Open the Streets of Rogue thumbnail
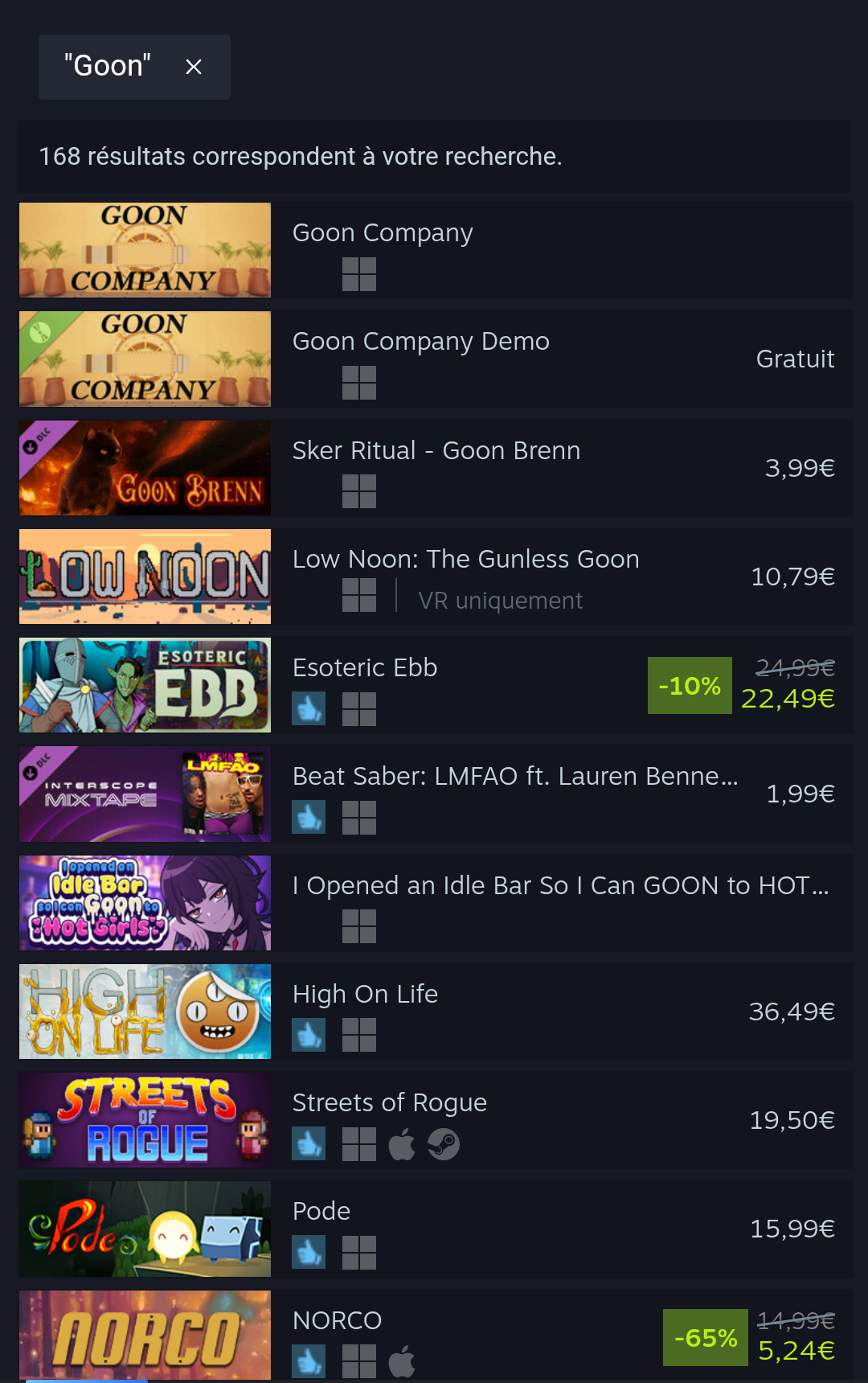 [x=145, y=1120]
